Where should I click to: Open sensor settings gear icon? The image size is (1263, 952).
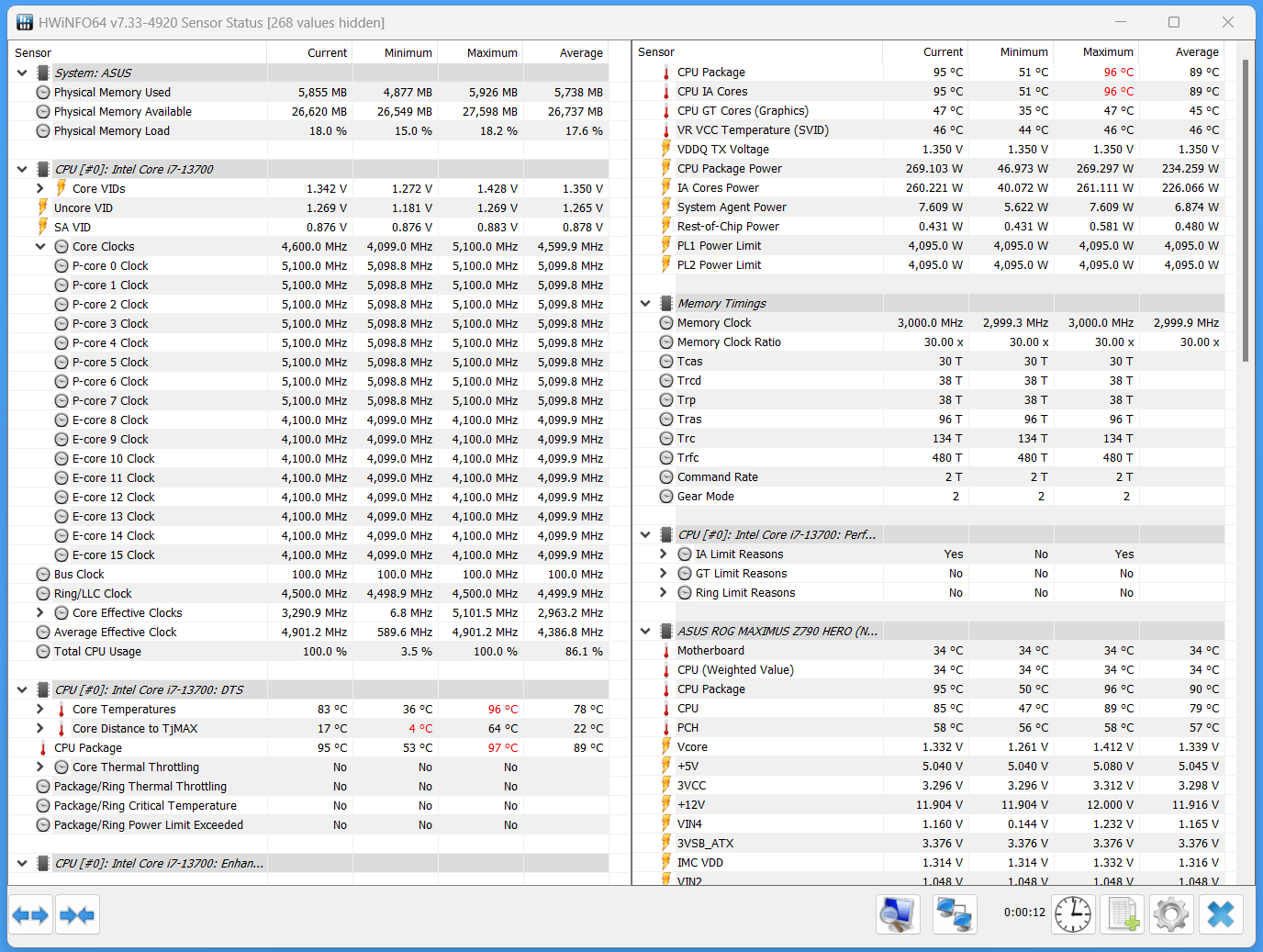(x=1171, y=914)
